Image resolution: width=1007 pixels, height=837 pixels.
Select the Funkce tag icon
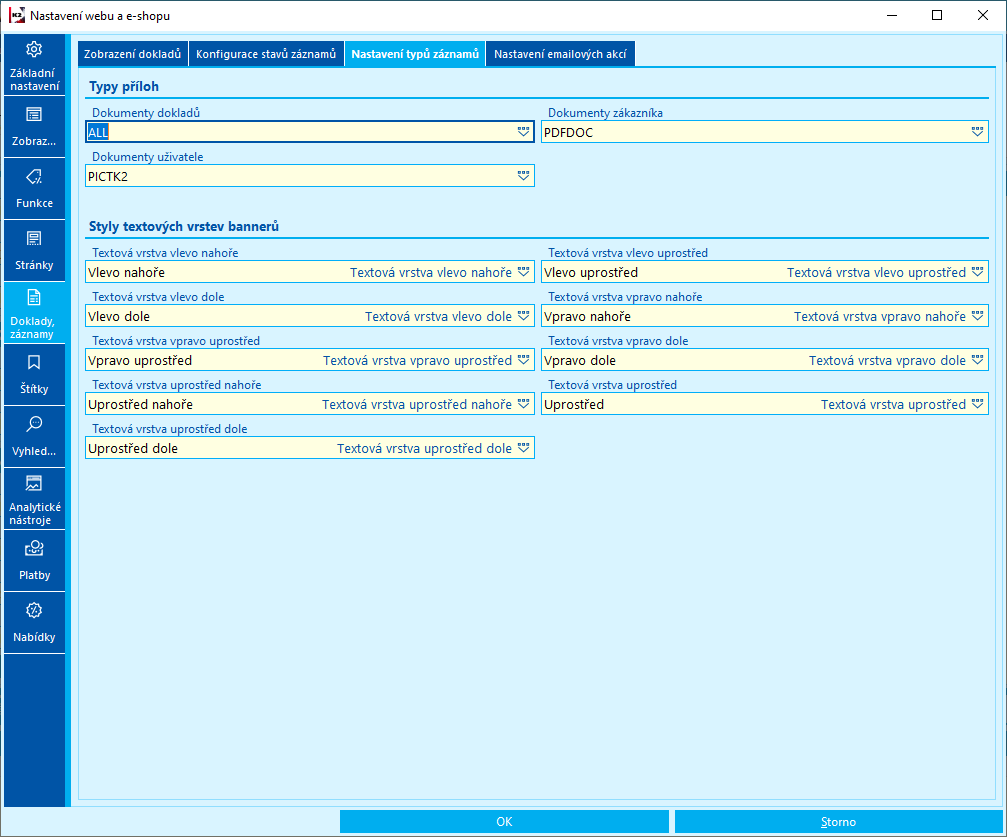34,177
